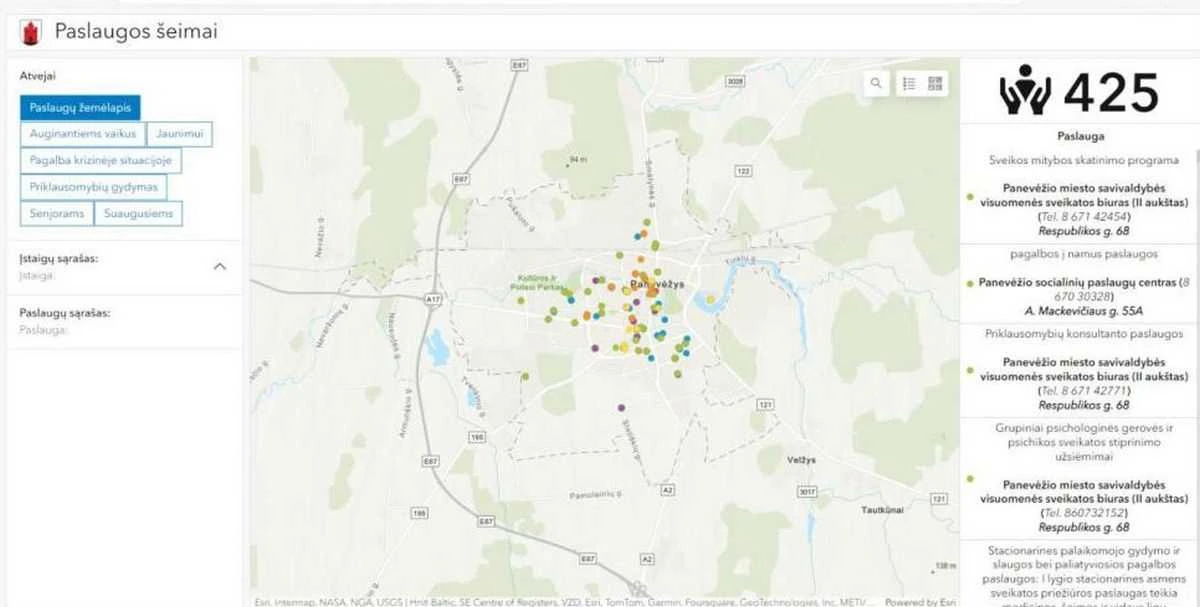Click the red Panevėžys coat of arms logo

pyautogui.click(x=32, y=32)
